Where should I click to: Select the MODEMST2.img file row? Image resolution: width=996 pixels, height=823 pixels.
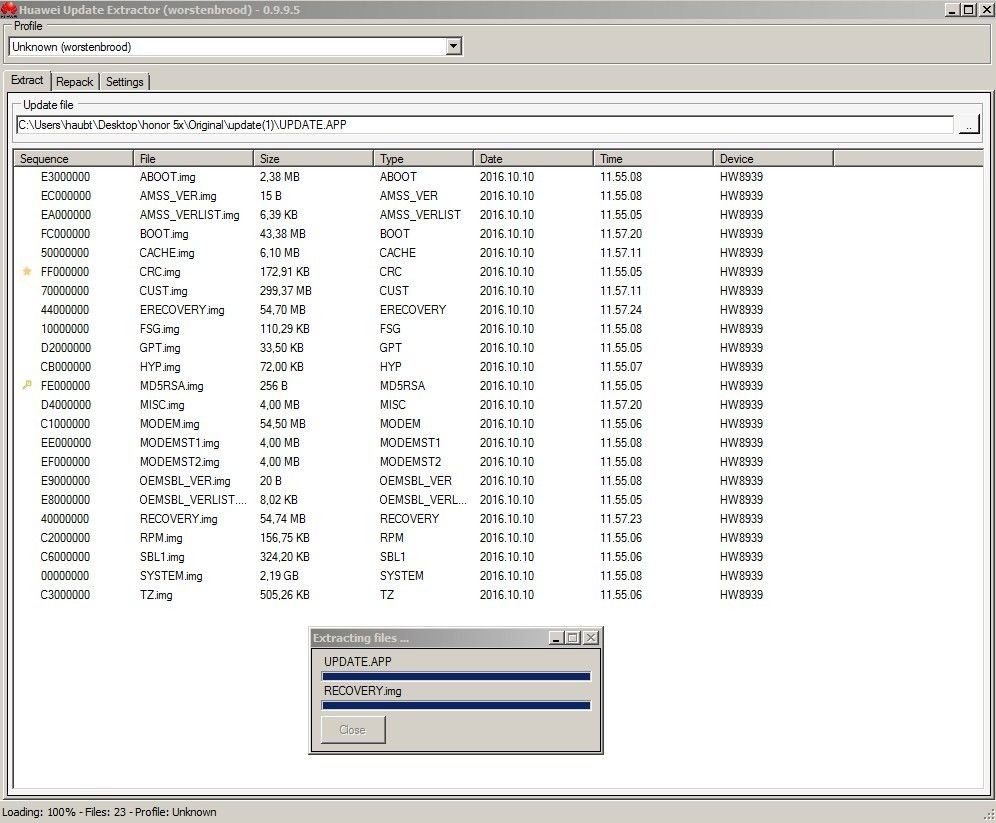coord(424,462)
